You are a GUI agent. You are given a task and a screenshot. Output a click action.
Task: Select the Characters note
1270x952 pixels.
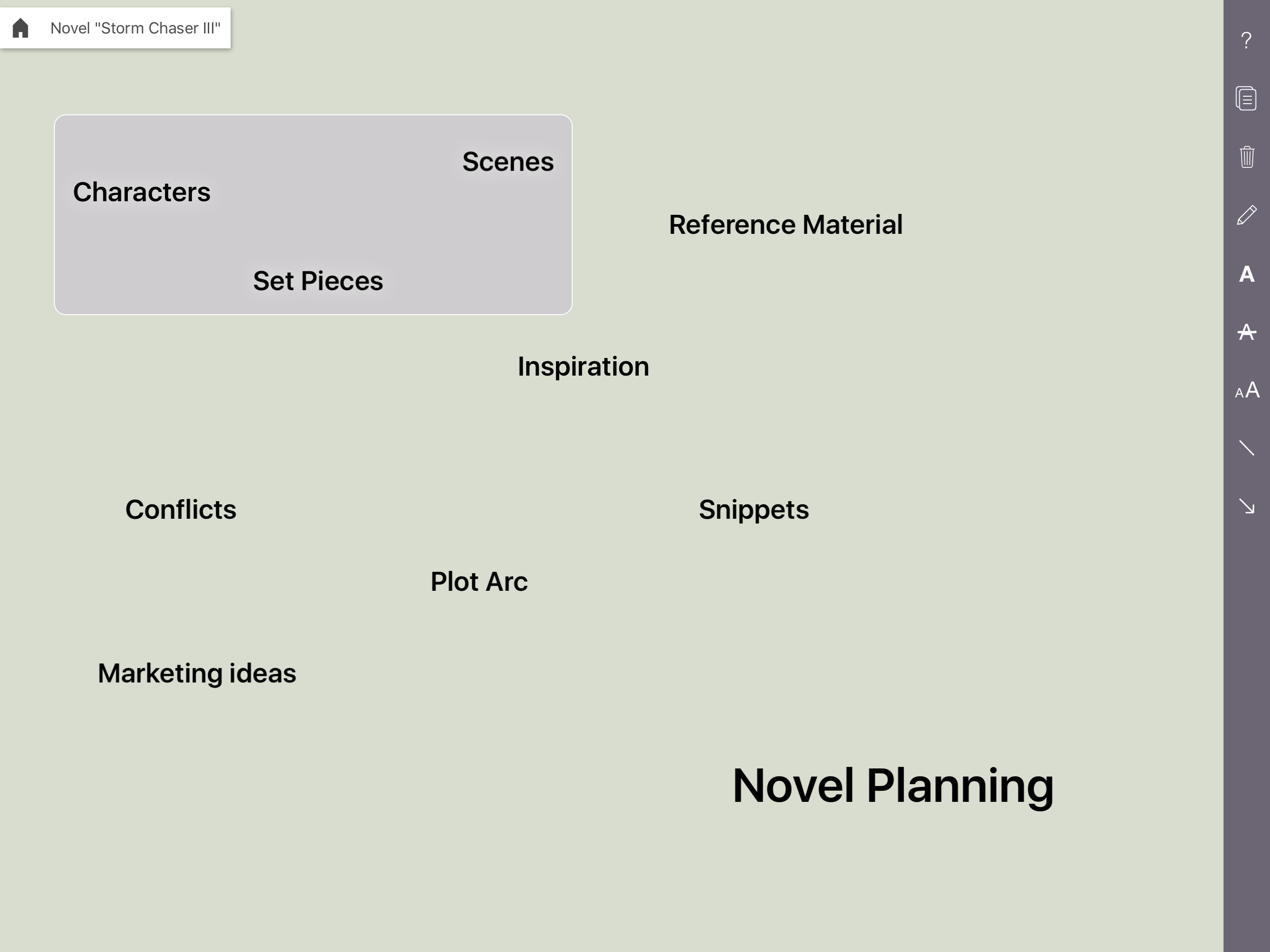[x=142, y=192]
